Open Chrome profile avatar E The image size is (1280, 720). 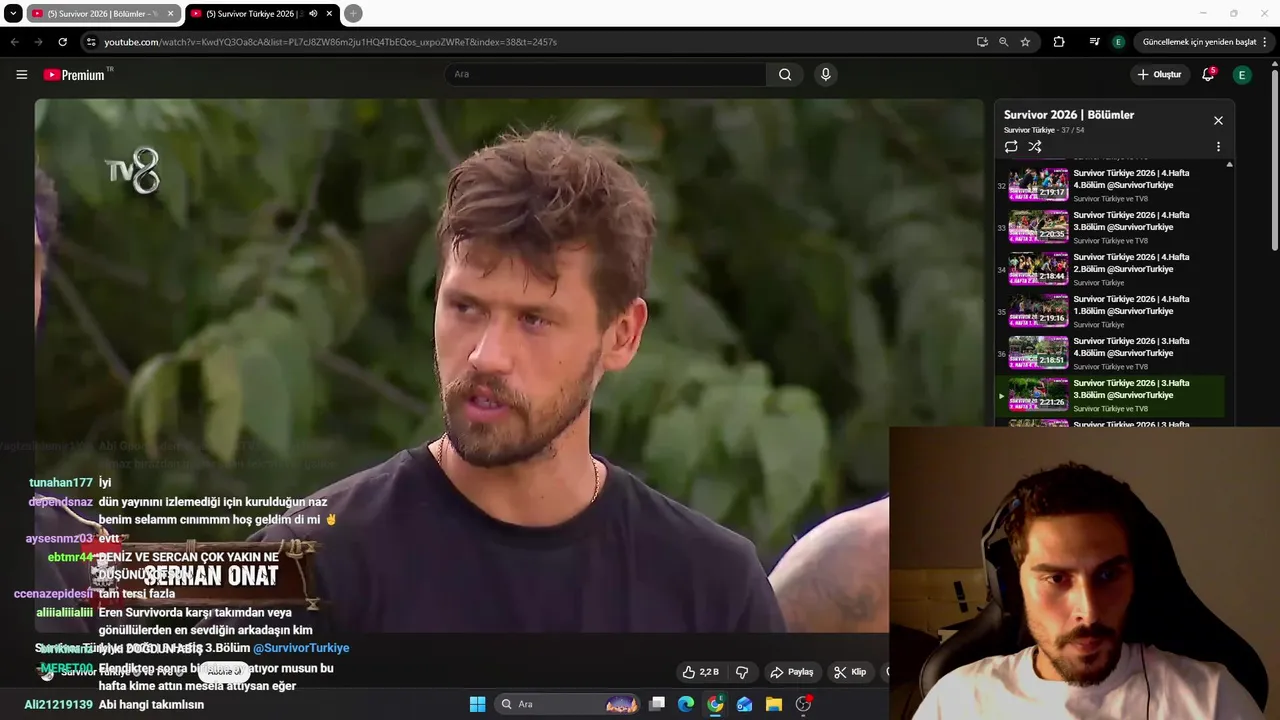pos(1118,42)
